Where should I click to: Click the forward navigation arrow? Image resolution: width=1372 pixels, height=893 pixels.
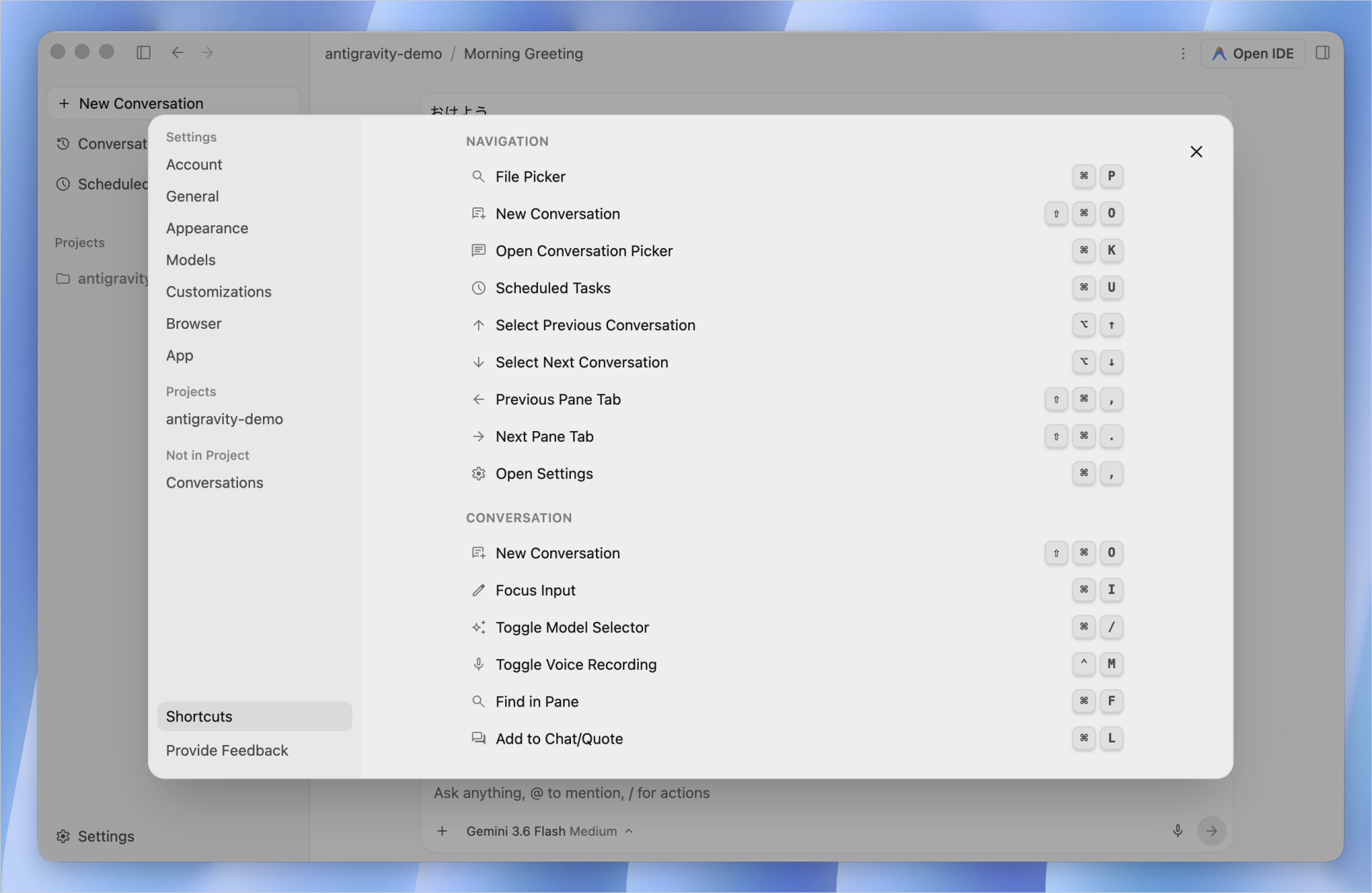[207, 53]
